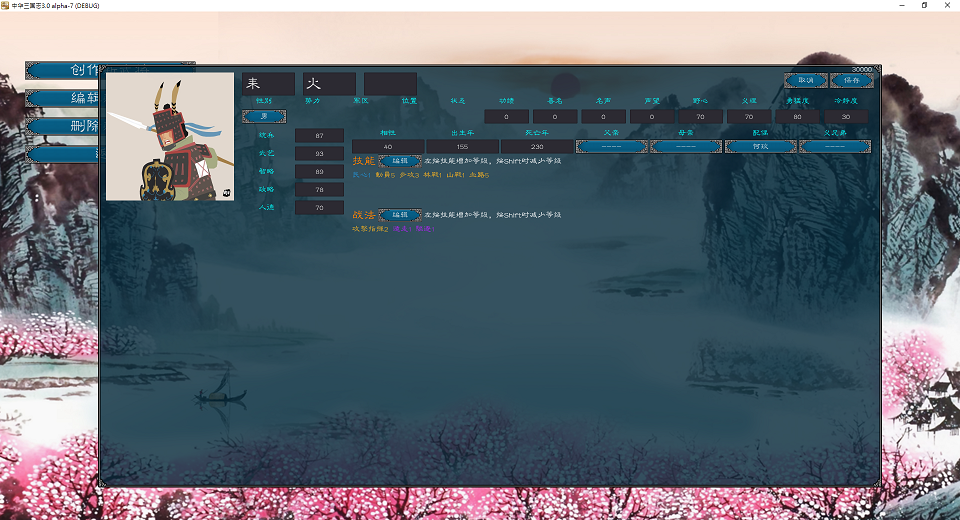Edit the 声望 field
The image size is (960, 520).
pos(651,116)
